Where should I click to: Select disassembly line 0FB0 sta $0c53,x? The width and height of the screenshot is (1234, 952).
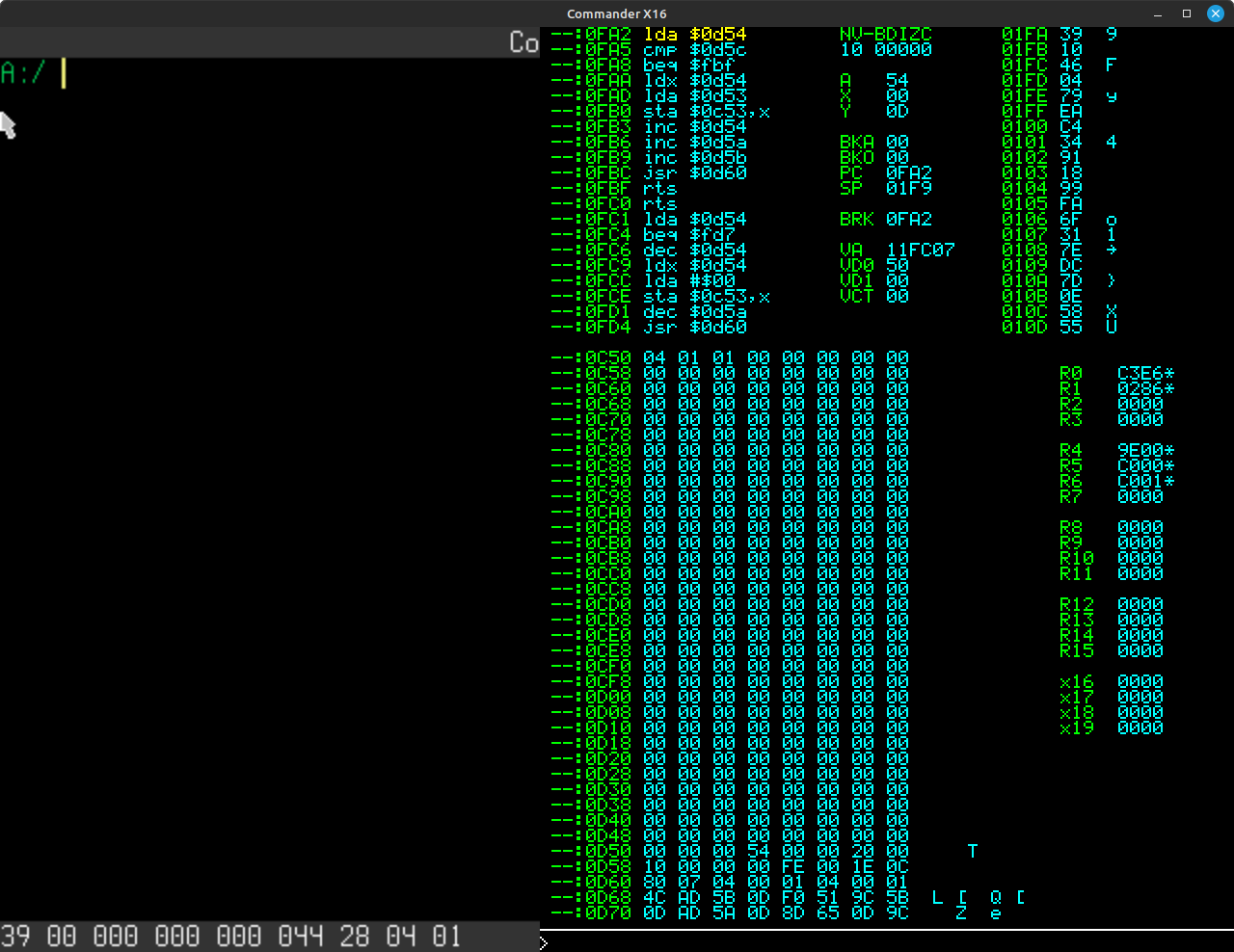pyautogui.click(x=660, y=112)
